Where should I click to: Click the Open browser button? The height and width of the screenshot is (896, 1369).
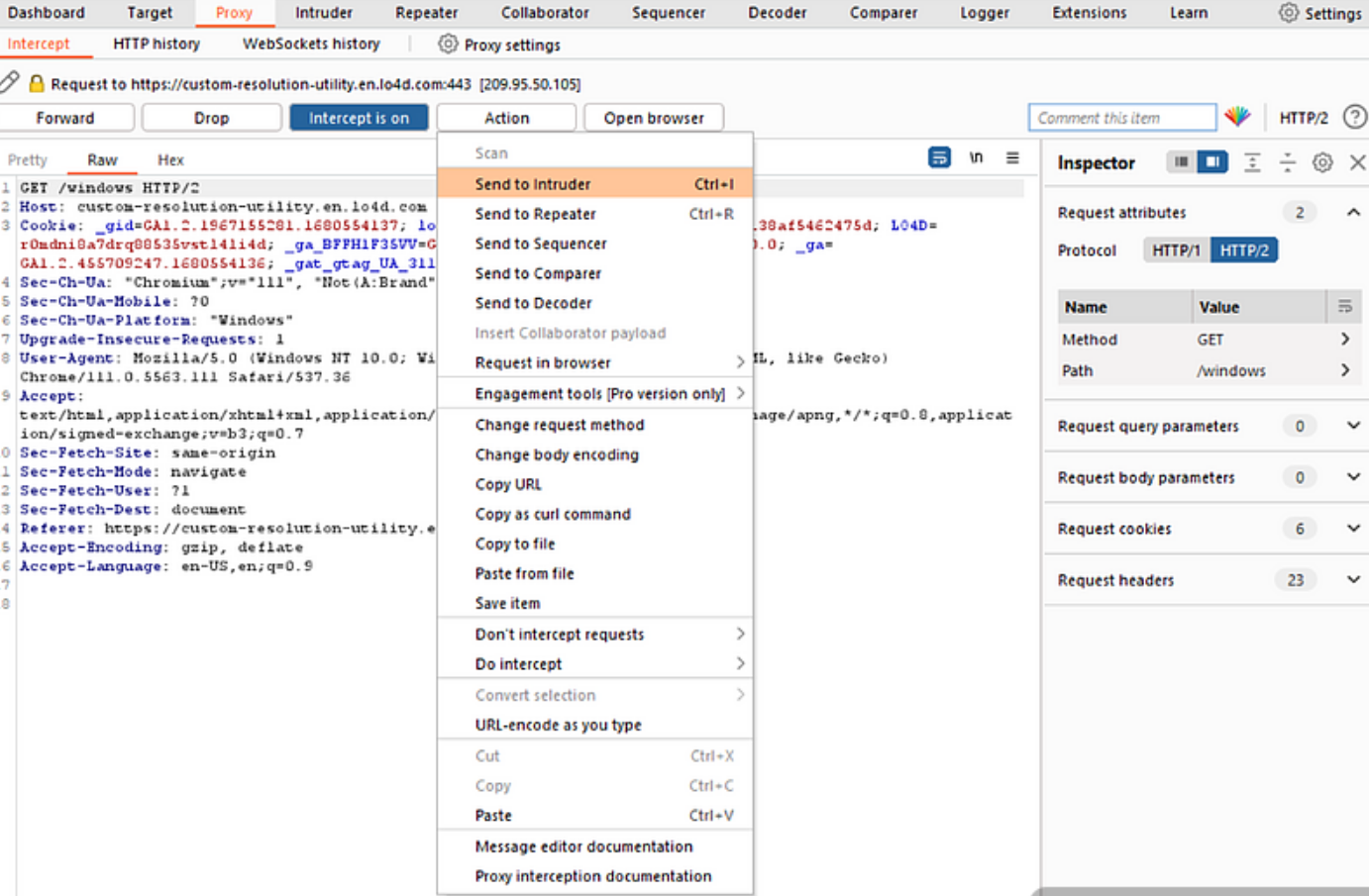pos(654,118)
